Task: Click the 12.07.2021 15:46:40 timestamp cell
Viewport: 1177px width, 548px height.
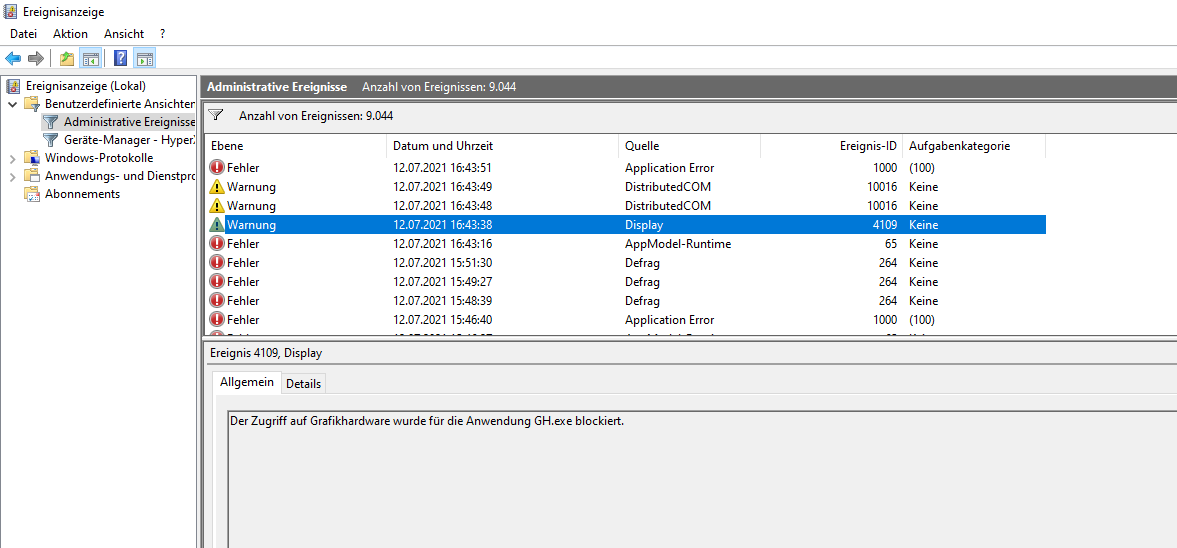Action: 442,320
